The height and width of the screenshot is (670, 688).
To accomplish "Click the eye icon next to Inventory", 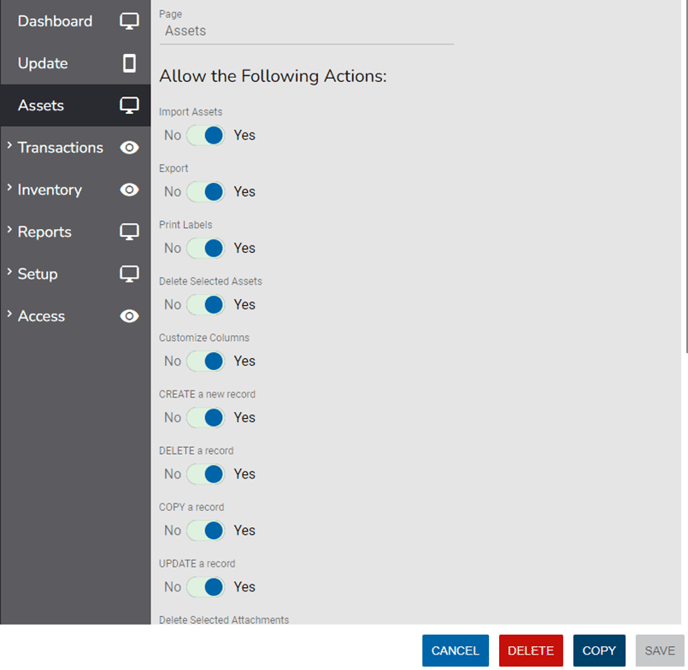I will click(x=129, y=190).
